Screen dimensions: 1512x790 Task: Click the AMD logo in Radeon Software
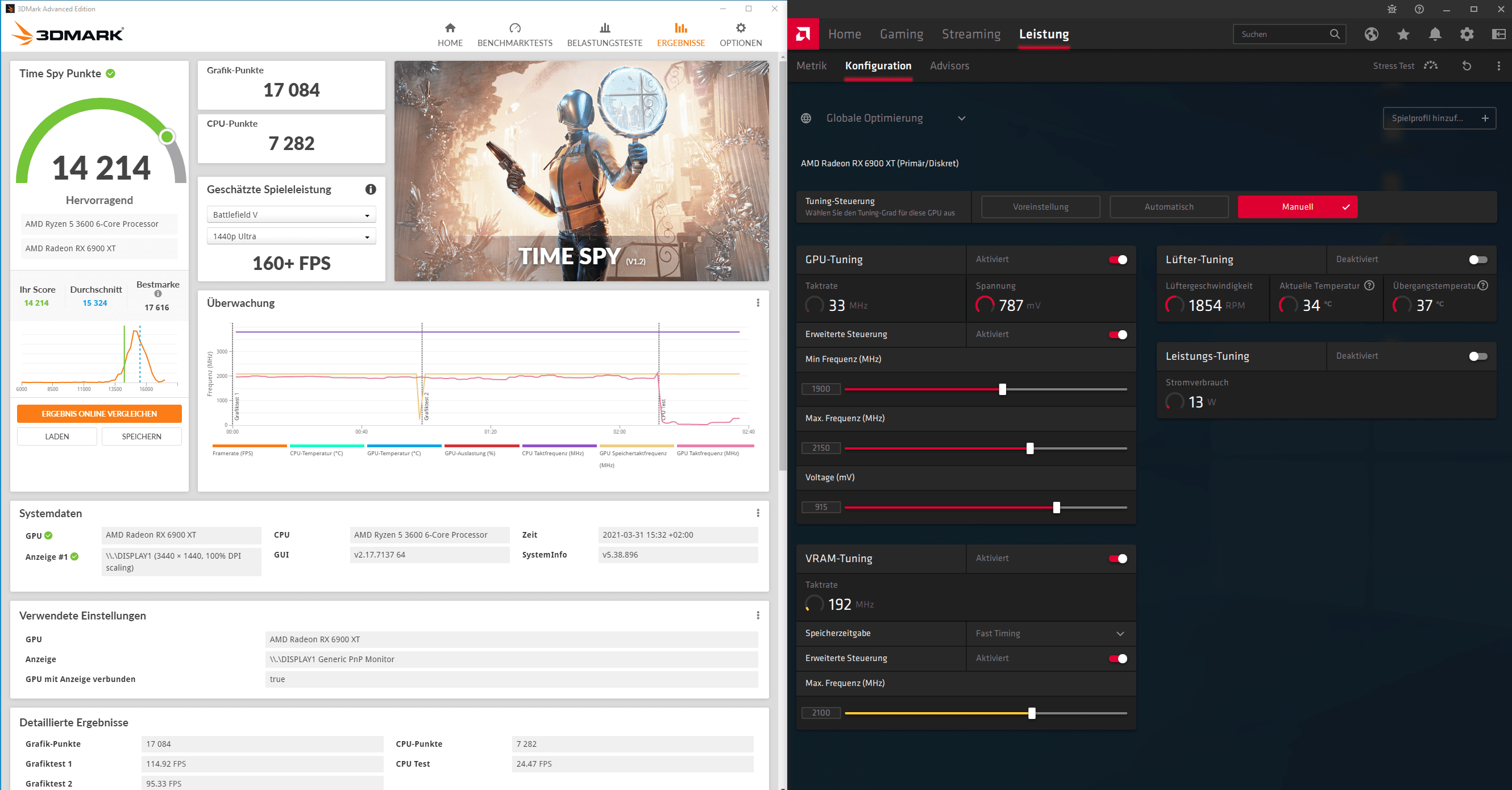pos(803,34)
